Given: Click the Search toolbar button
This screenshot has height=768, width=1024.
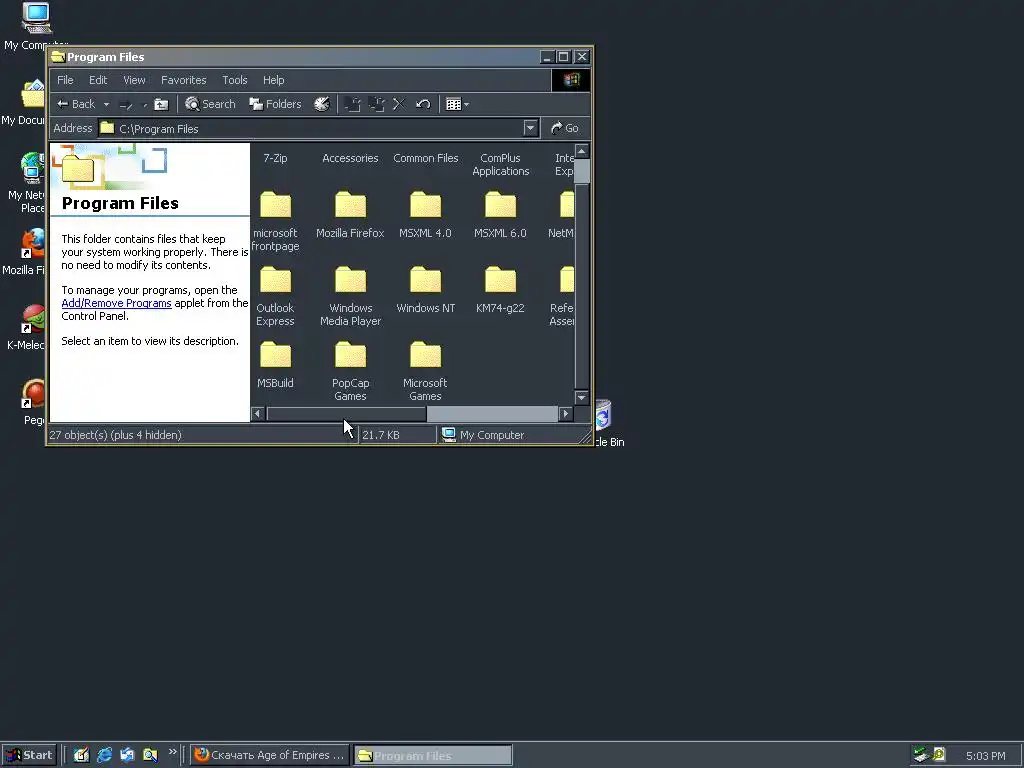Looking at the screenshot, I should (x=210, y=104).
